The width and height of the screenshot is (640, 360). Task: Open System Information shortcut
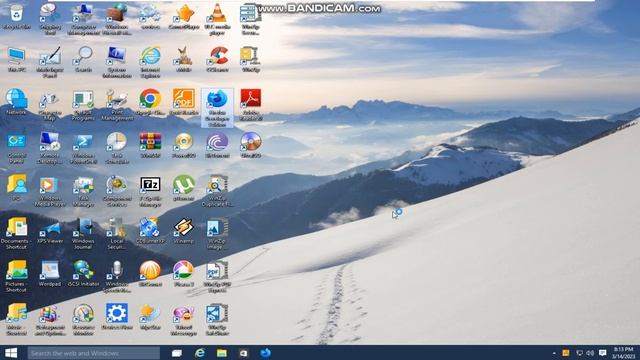click(117, 62)
